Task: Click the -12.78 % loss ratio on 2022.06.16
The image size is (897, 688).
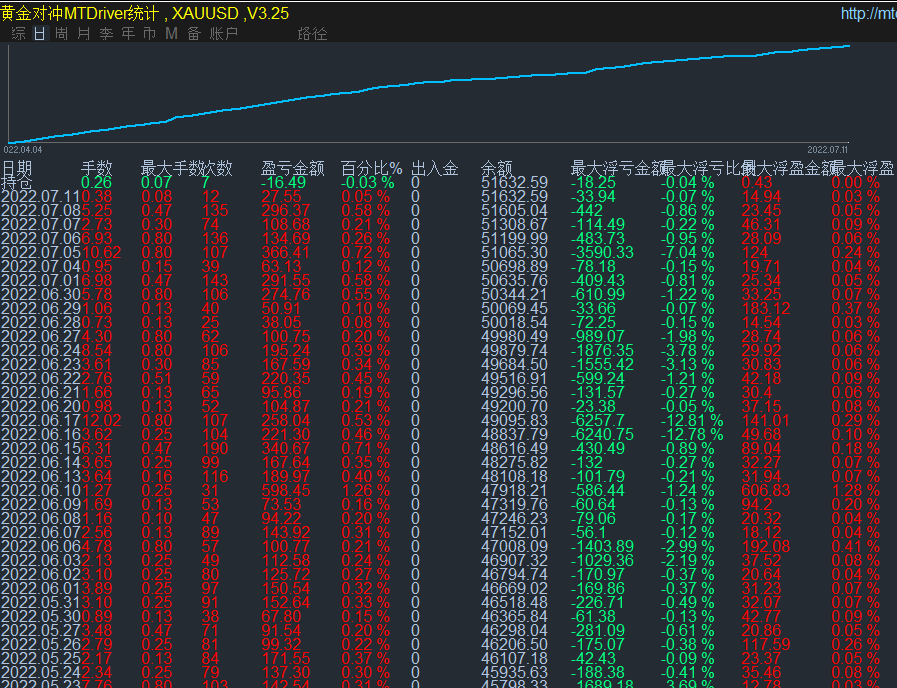Action: 692,435
